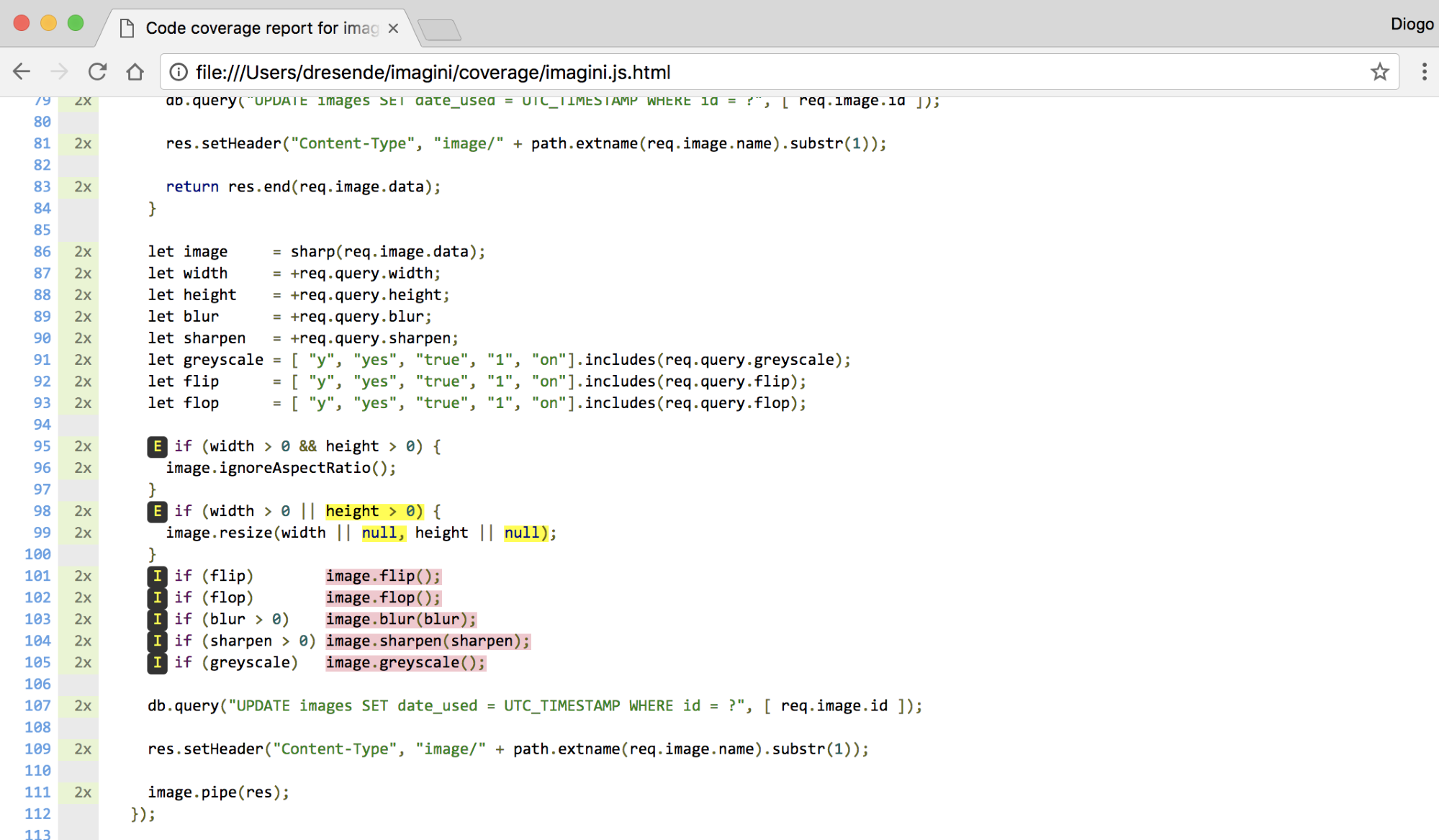This screenshot has width=1439, height=840.
Task: Click the yellow highlighted height > 0) code
Action: (x=374, y=511)
